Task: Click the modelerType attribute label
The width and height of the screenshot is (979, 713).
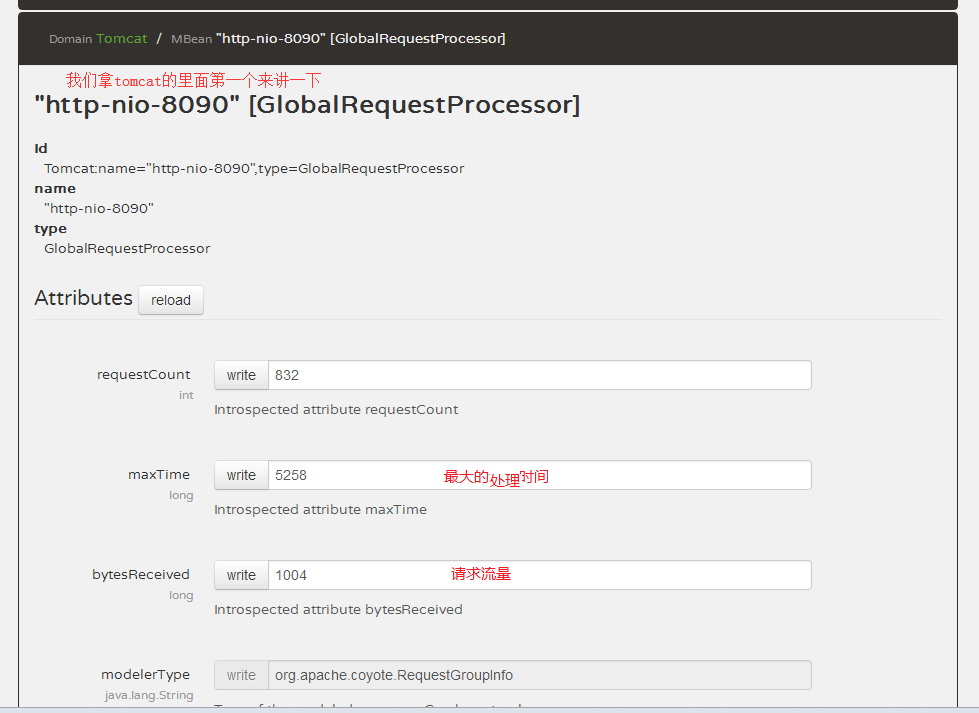Action: pyautogui.click(x=145, y=674)
